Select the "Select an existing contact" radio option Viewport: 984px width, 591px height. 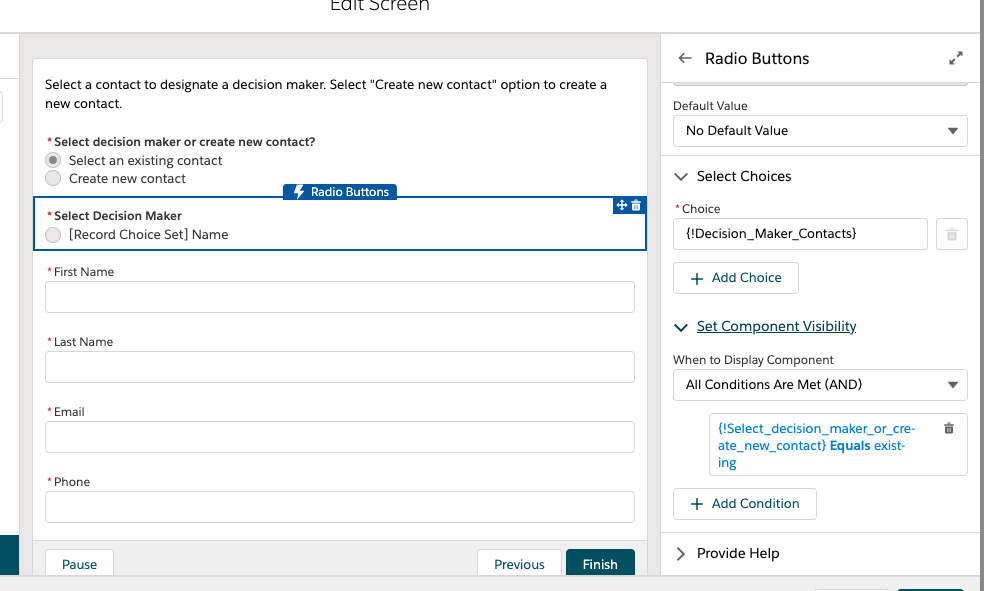(54, 160)
